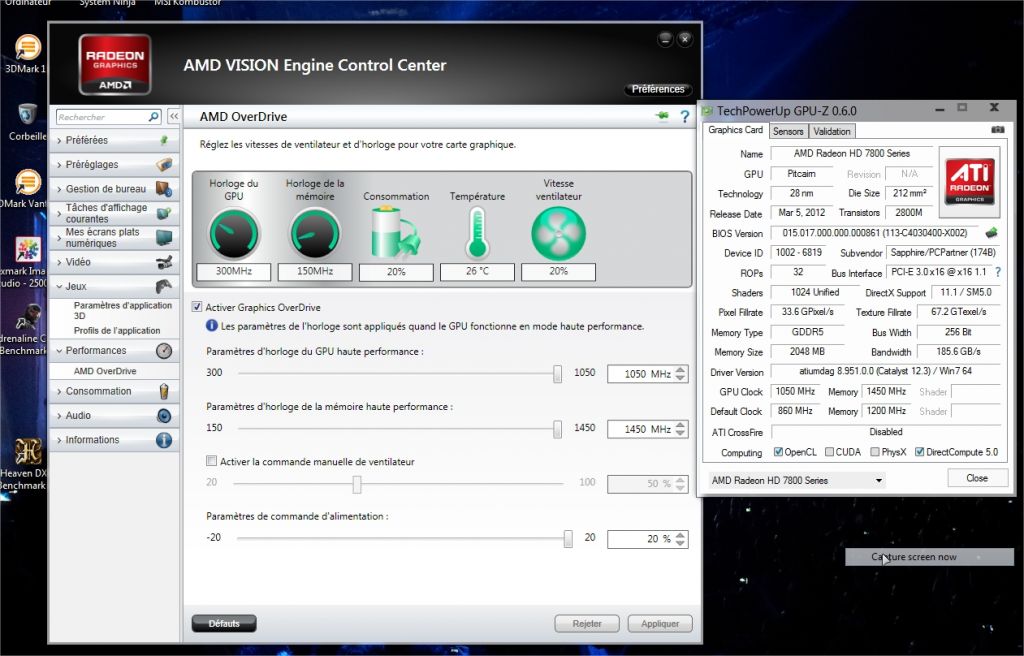Click the Bus Interface question mark in GPU-Z
1024x656 pixels.
(x=998, y=272)
